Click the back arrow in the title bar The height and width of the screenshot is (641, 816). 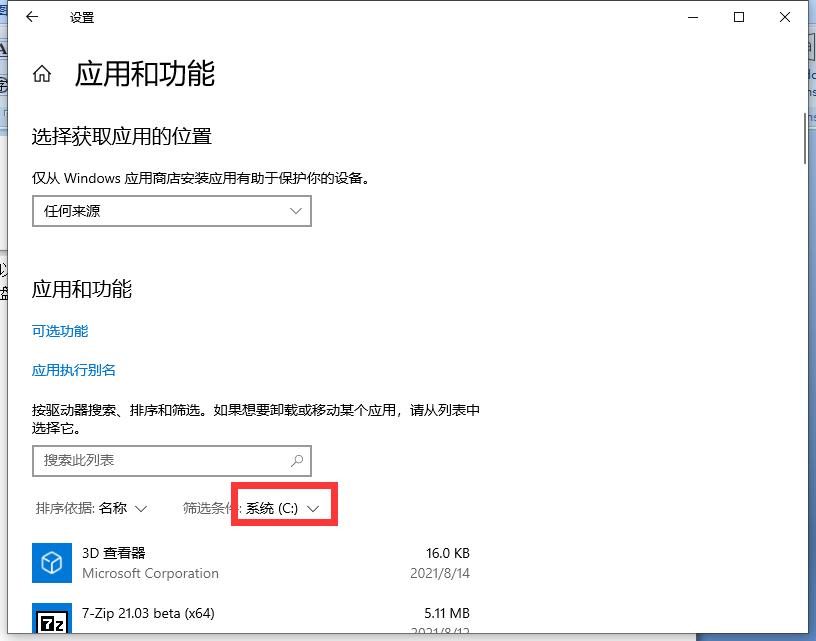[x=31, y=17]
